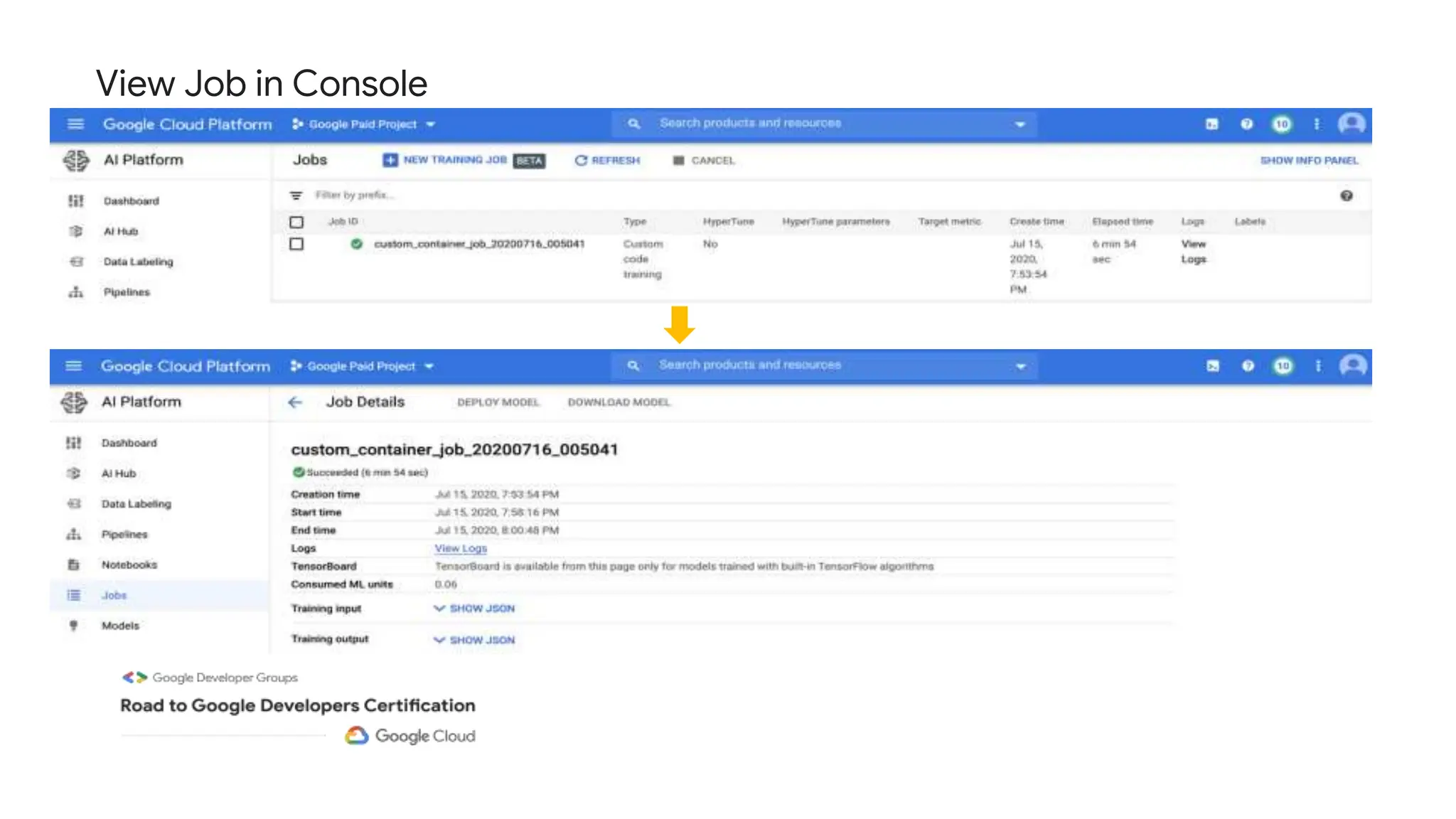1456x819 pixels.
Task: Select Dashboard in bottom console sidebar
Action: tap(129, 443)
